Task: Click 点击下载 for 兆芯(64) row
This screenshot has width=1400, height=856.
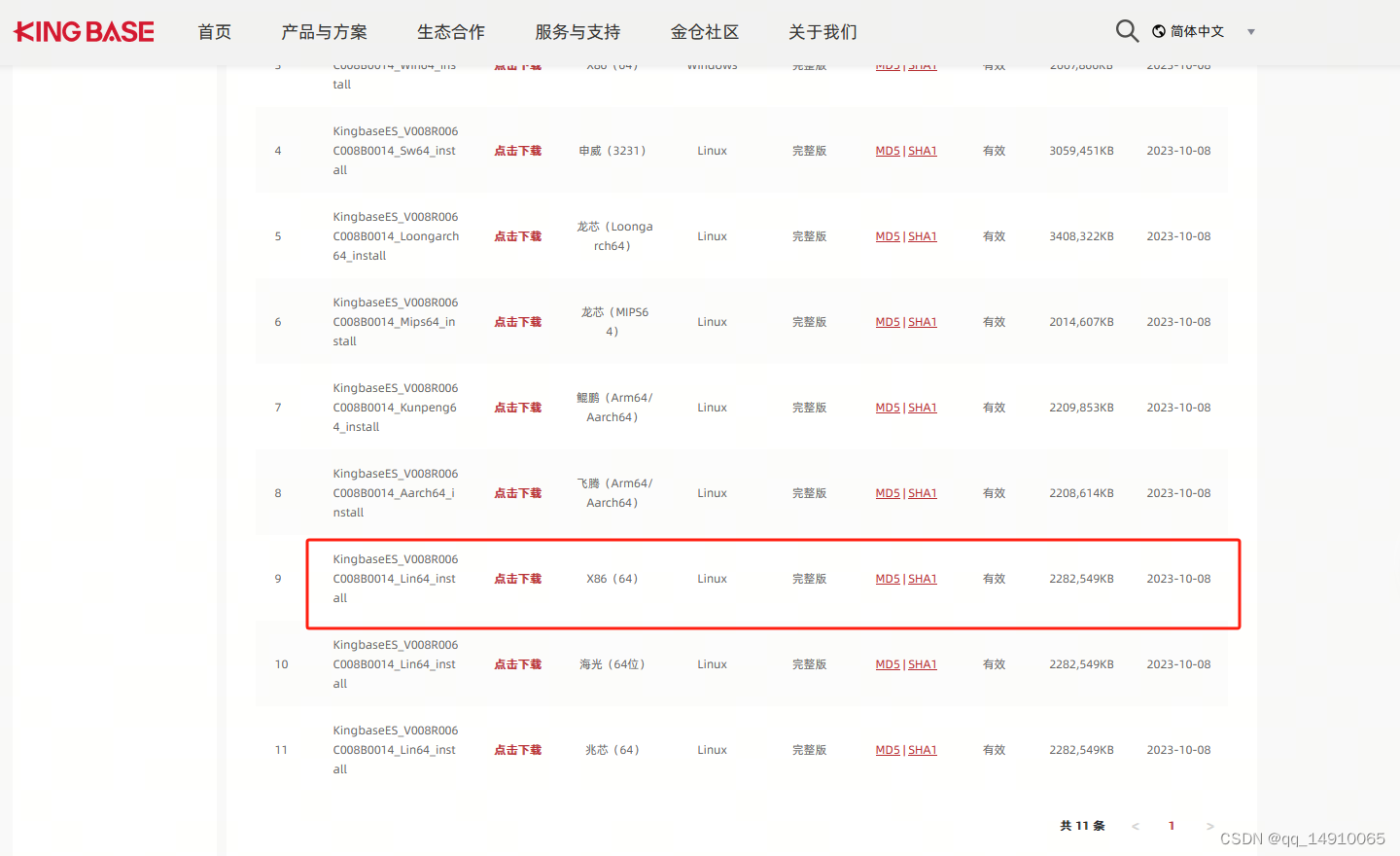Action: point(518,750)
